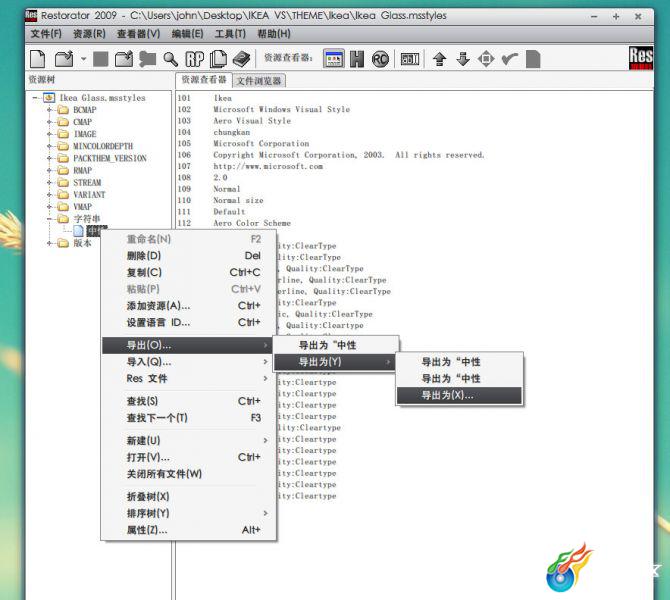
Task: Click the magnifying glass Find icon
Action: click(x=171, y=59)
